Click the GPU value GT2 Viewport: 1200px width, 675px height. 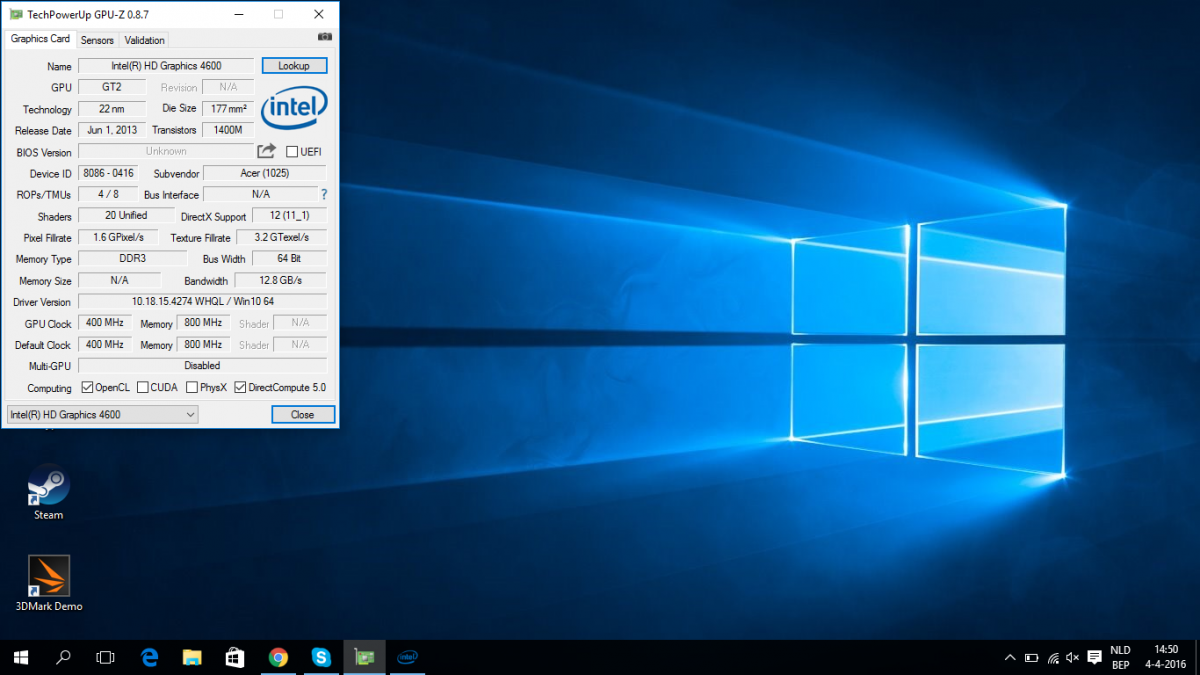coord(112,87)
